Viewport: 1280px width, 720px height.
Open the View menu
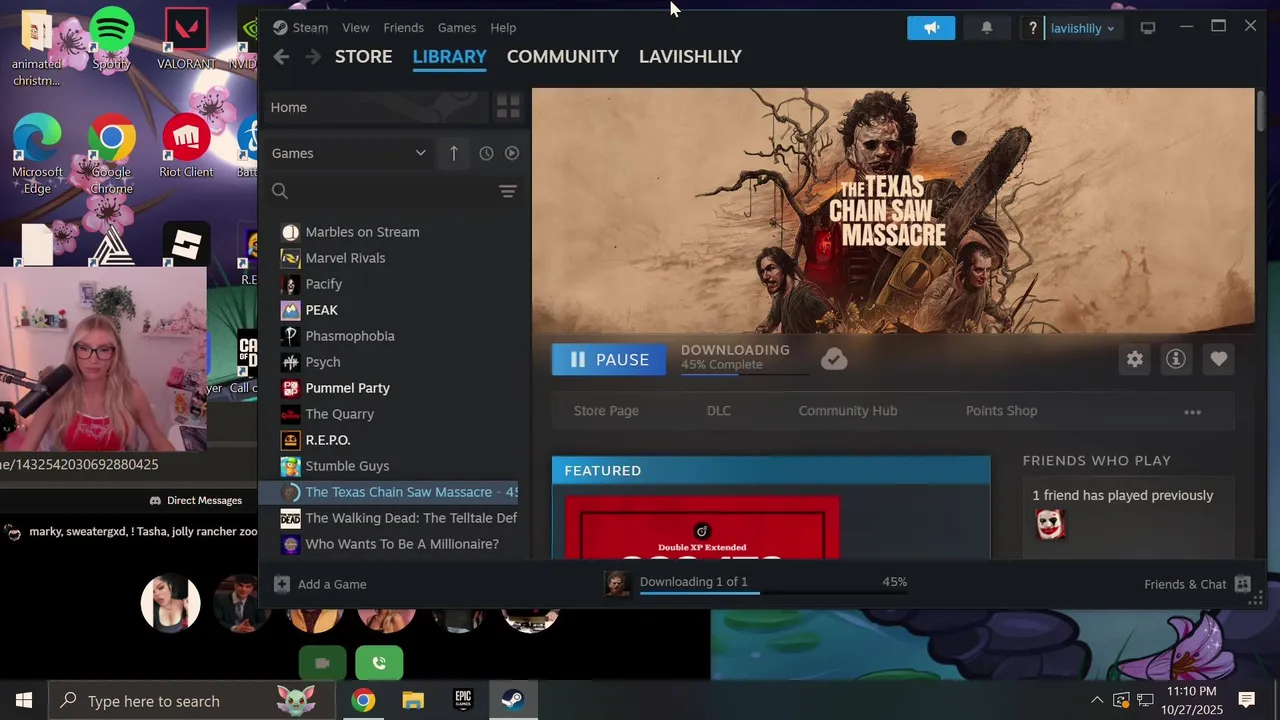click(355, 27)
